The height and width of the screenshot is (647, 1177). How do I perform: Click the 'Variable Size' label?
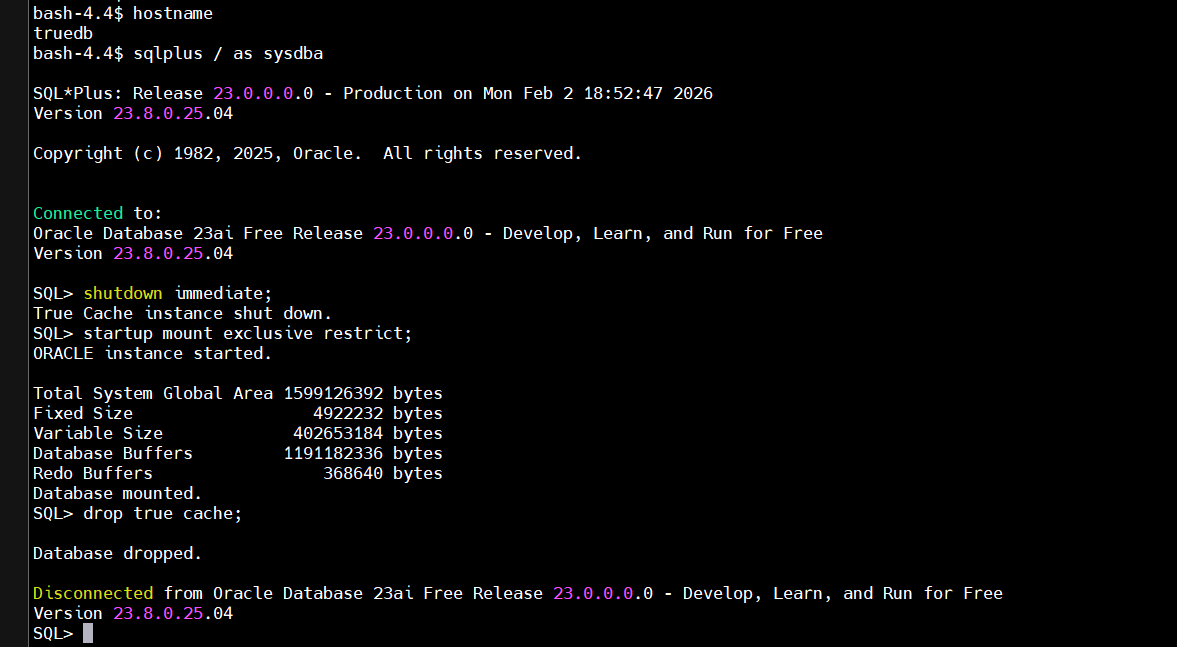point(98,433)
